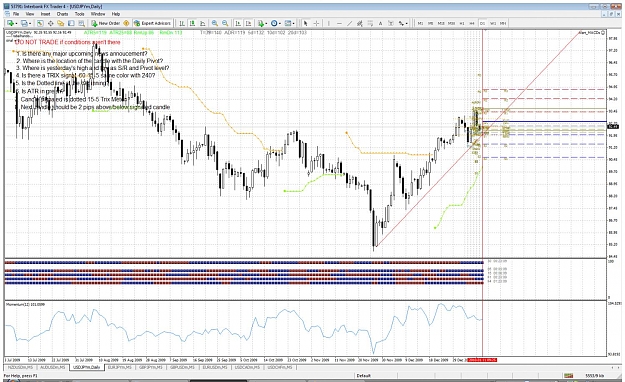Viewport: 625px width, 382px height.
Task: Show the Market Watch panel
Action: pyautogui.click(x=40, y=23)
